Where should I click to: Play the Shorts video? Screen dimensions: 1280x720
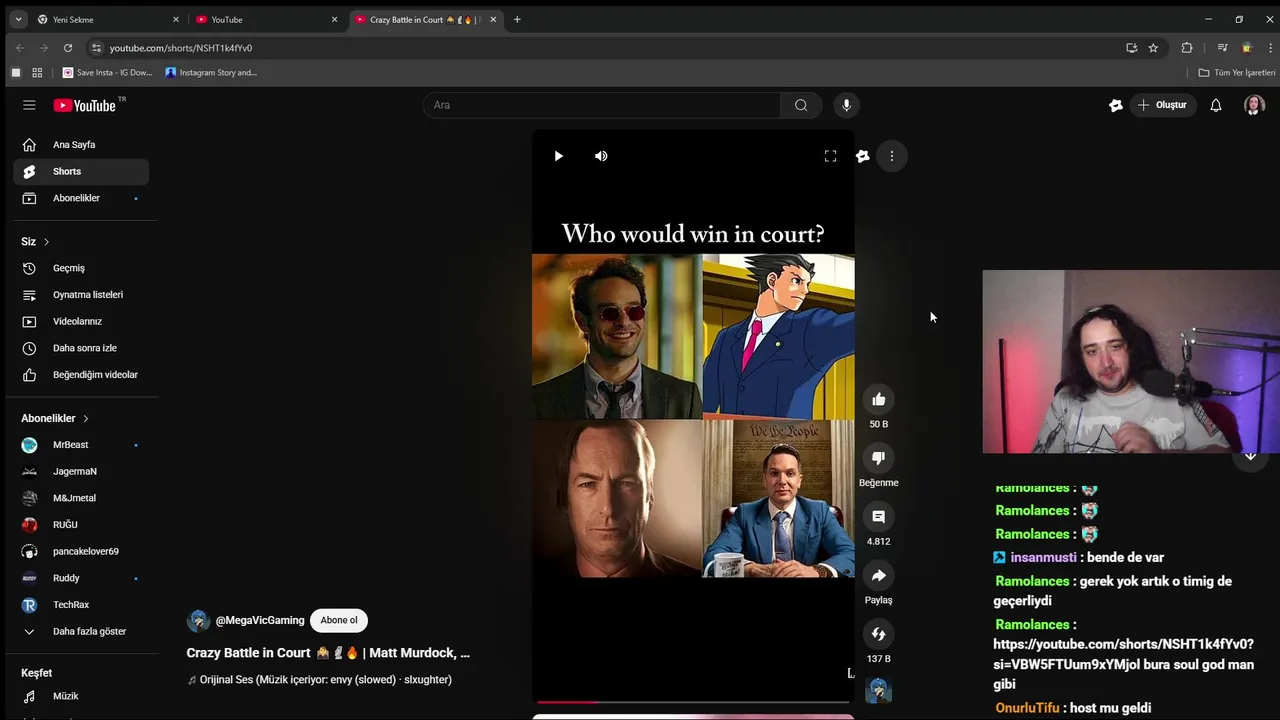point(558,156)
